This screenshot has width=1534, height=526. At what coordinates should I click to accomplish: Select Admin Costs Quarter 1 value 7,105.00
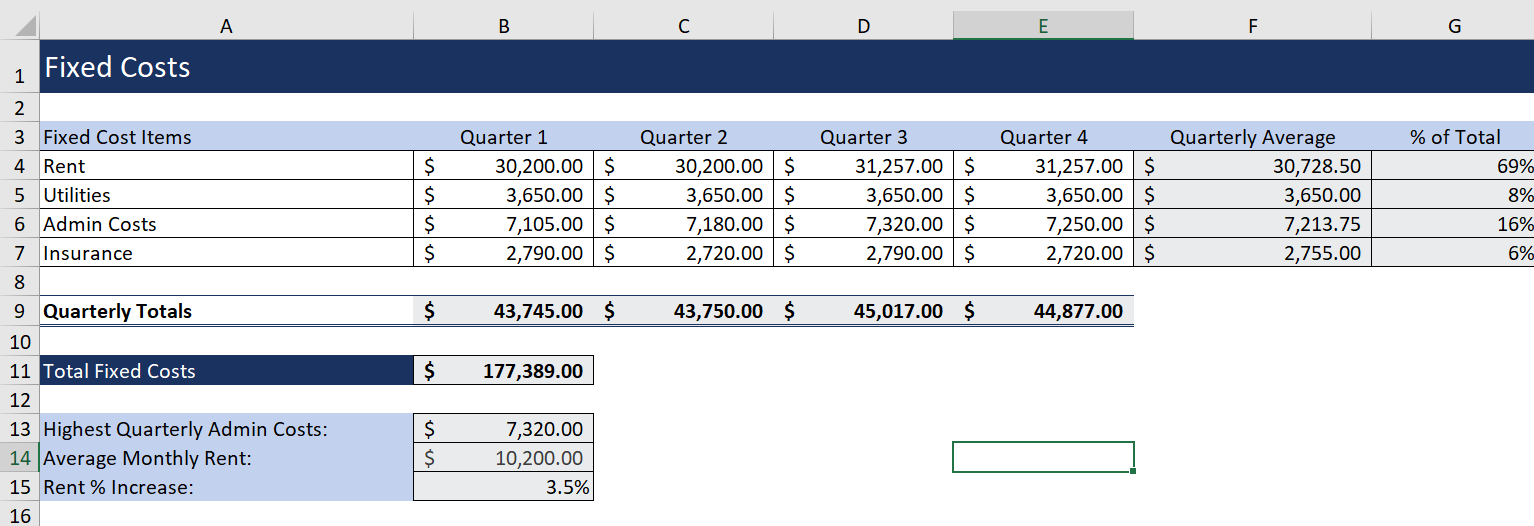pos(503,224)
